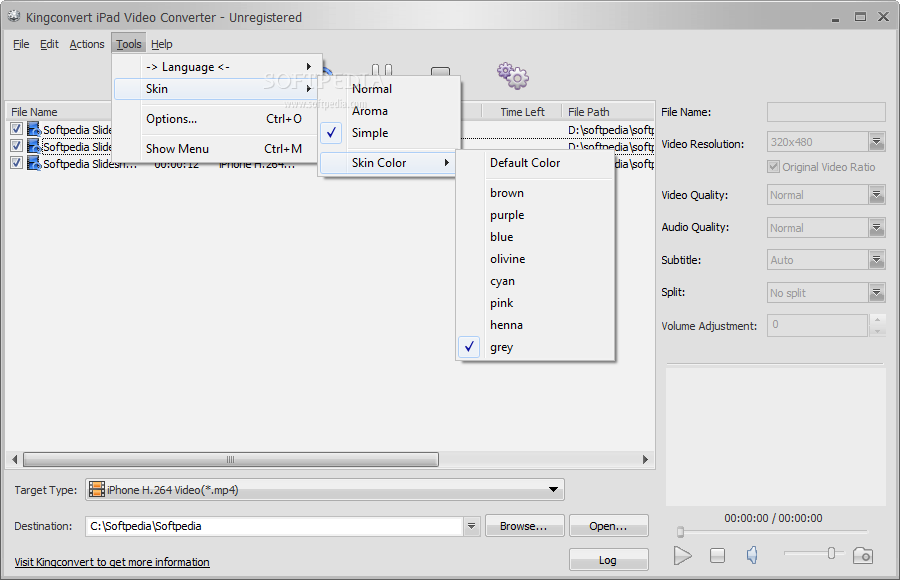Click the volume slider handle
Screen dimensions: 900x580
[831, 553]
